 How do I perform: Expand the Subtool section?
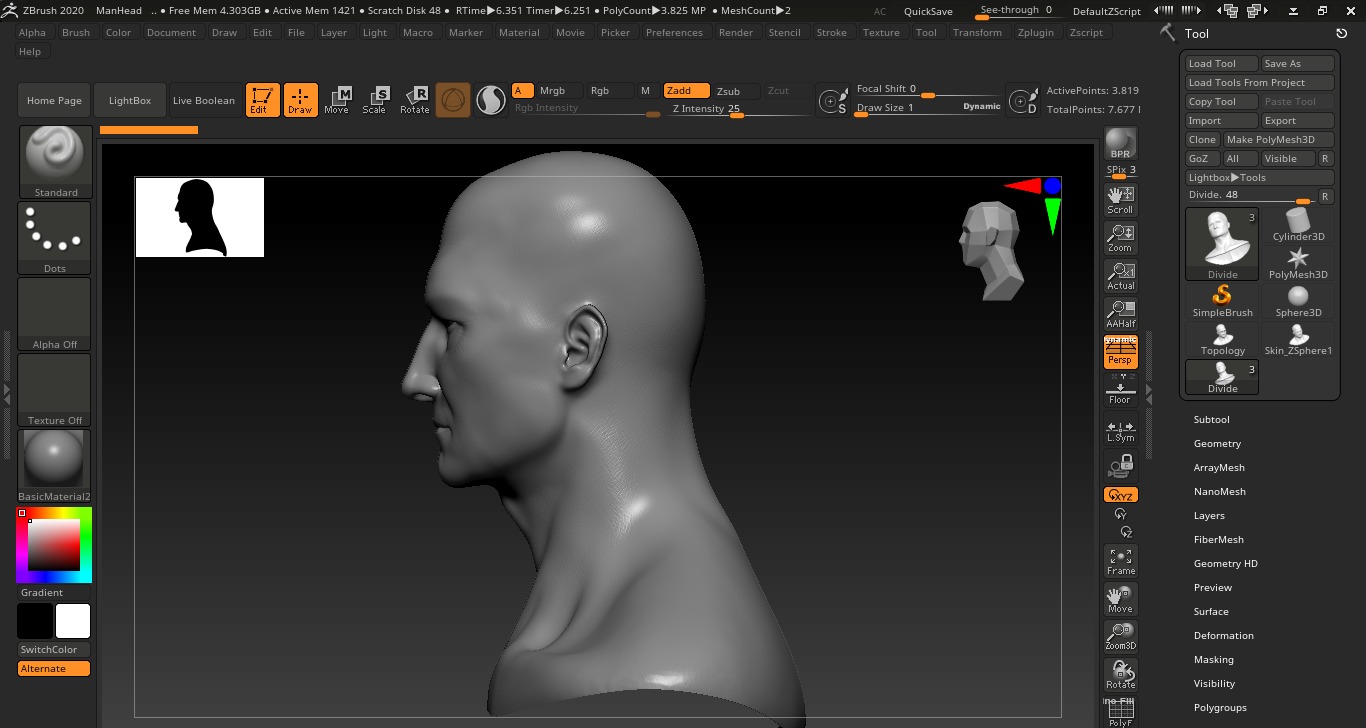click(x=1211, y=420)
